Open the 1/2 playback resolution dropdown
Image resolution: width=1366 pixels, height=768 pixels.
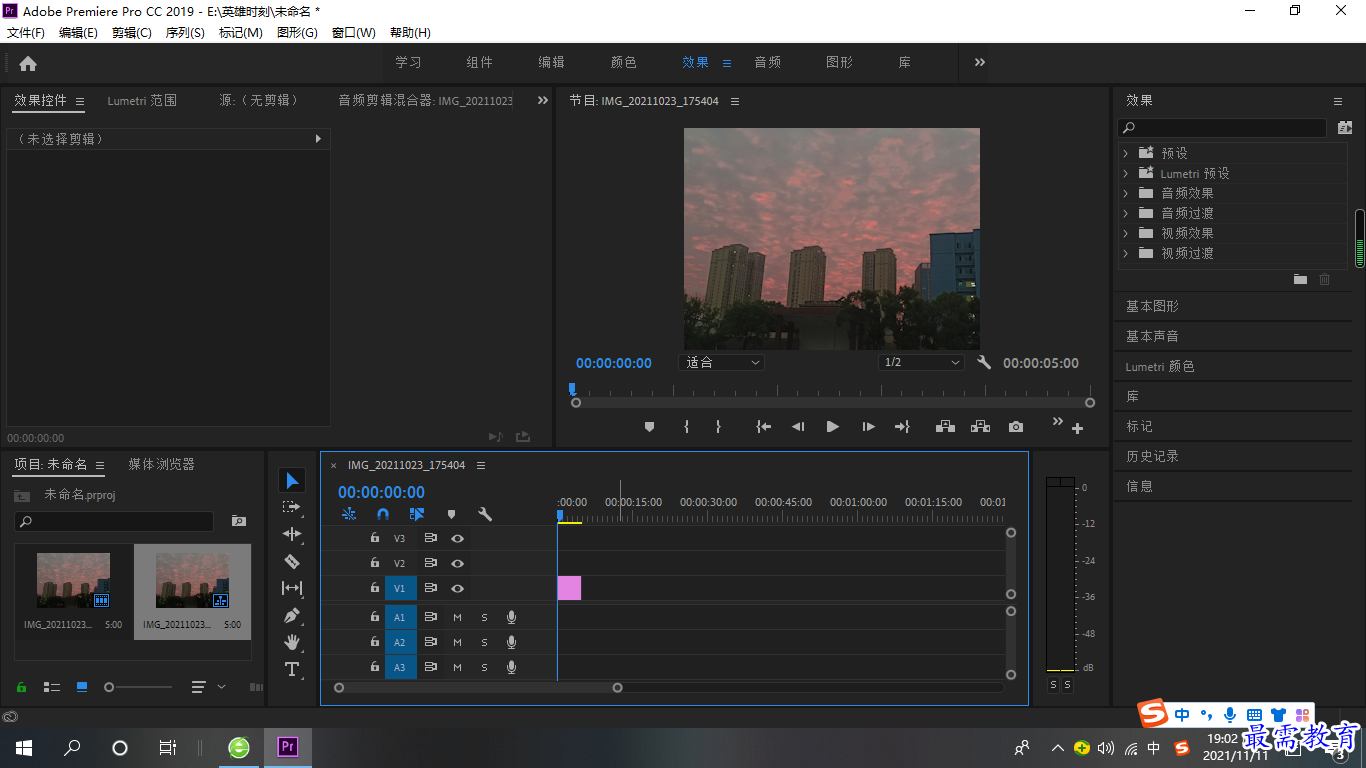(922, 363)
